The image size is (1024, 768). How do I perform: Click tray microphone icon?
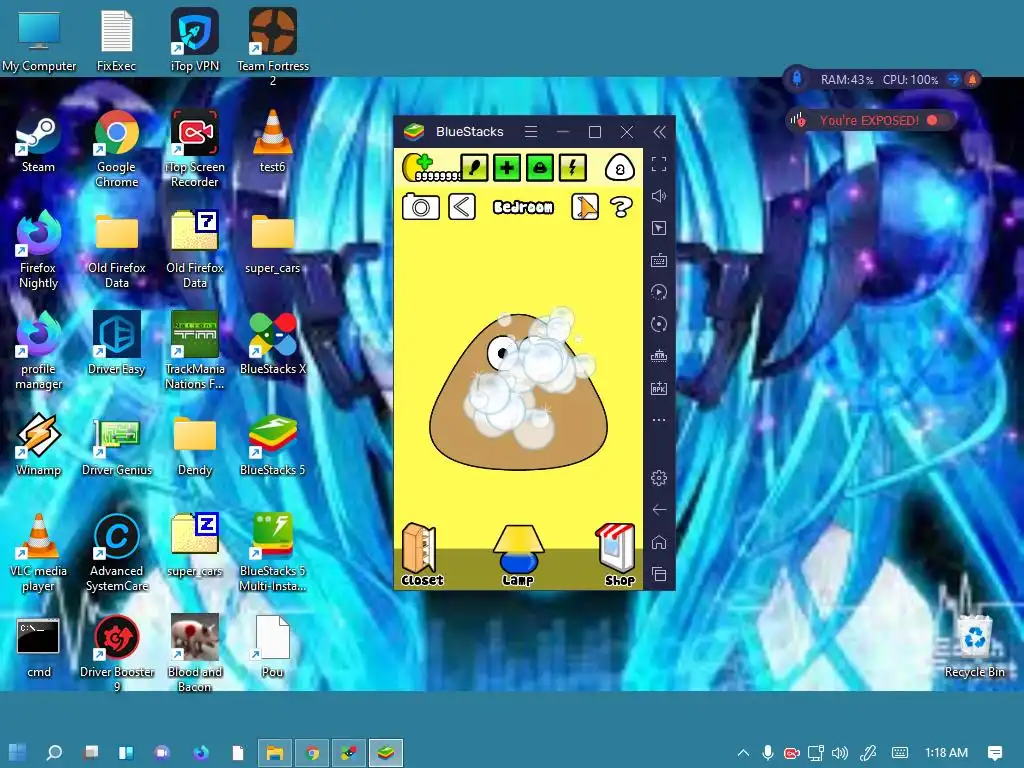(768, 753)
